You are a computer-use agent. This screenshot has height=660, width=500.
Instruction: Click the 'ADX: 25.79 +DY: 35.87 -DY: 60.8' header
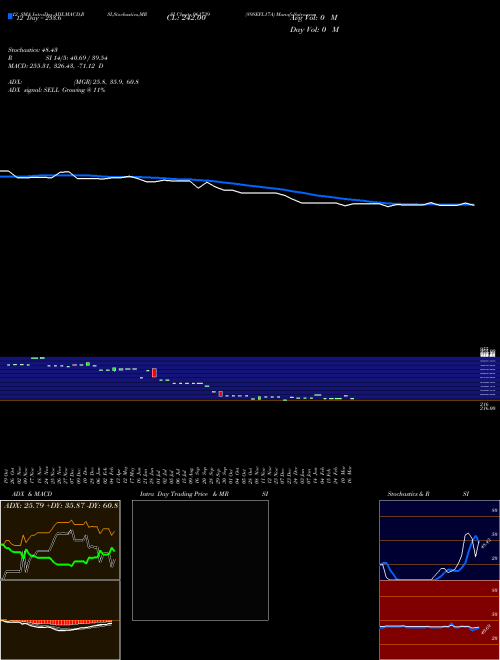click(61, 504)
